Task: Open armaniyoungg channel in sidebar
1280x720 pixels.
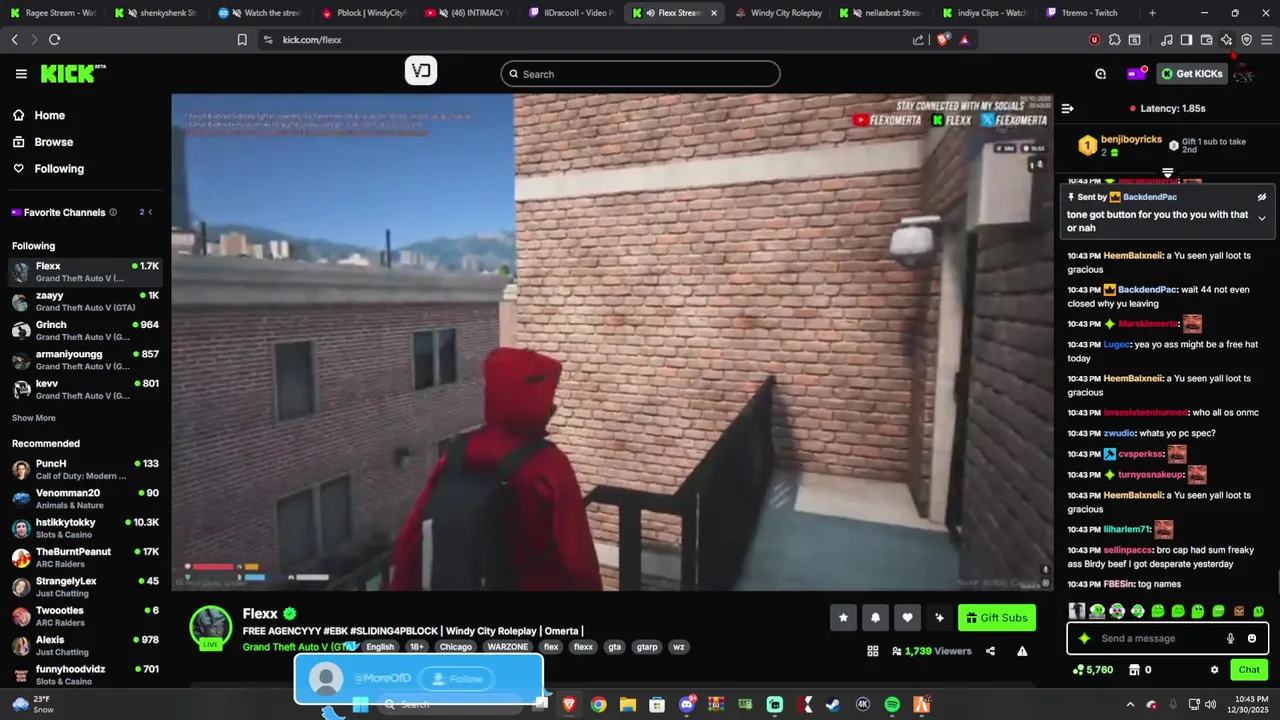Action: (x=85, y=360)
